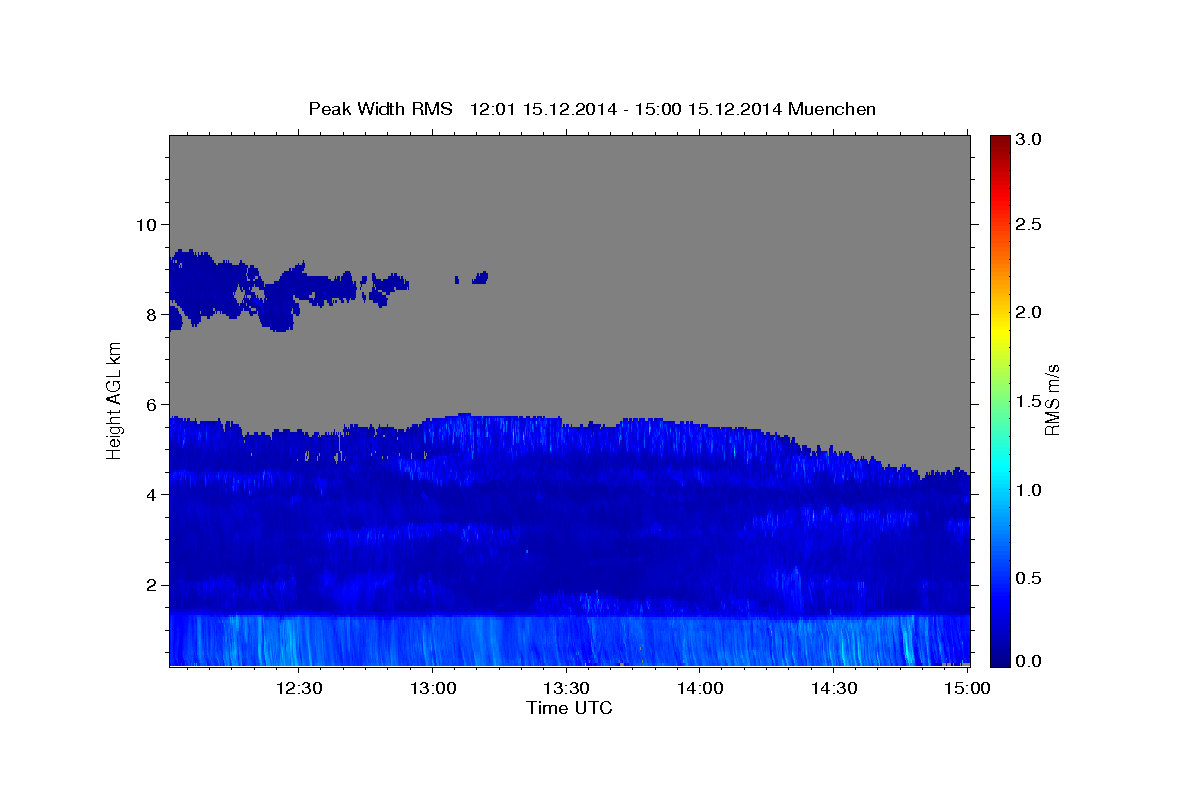Click the colorbar value 0.5

pyautogui.click(x=1030, y=578)
